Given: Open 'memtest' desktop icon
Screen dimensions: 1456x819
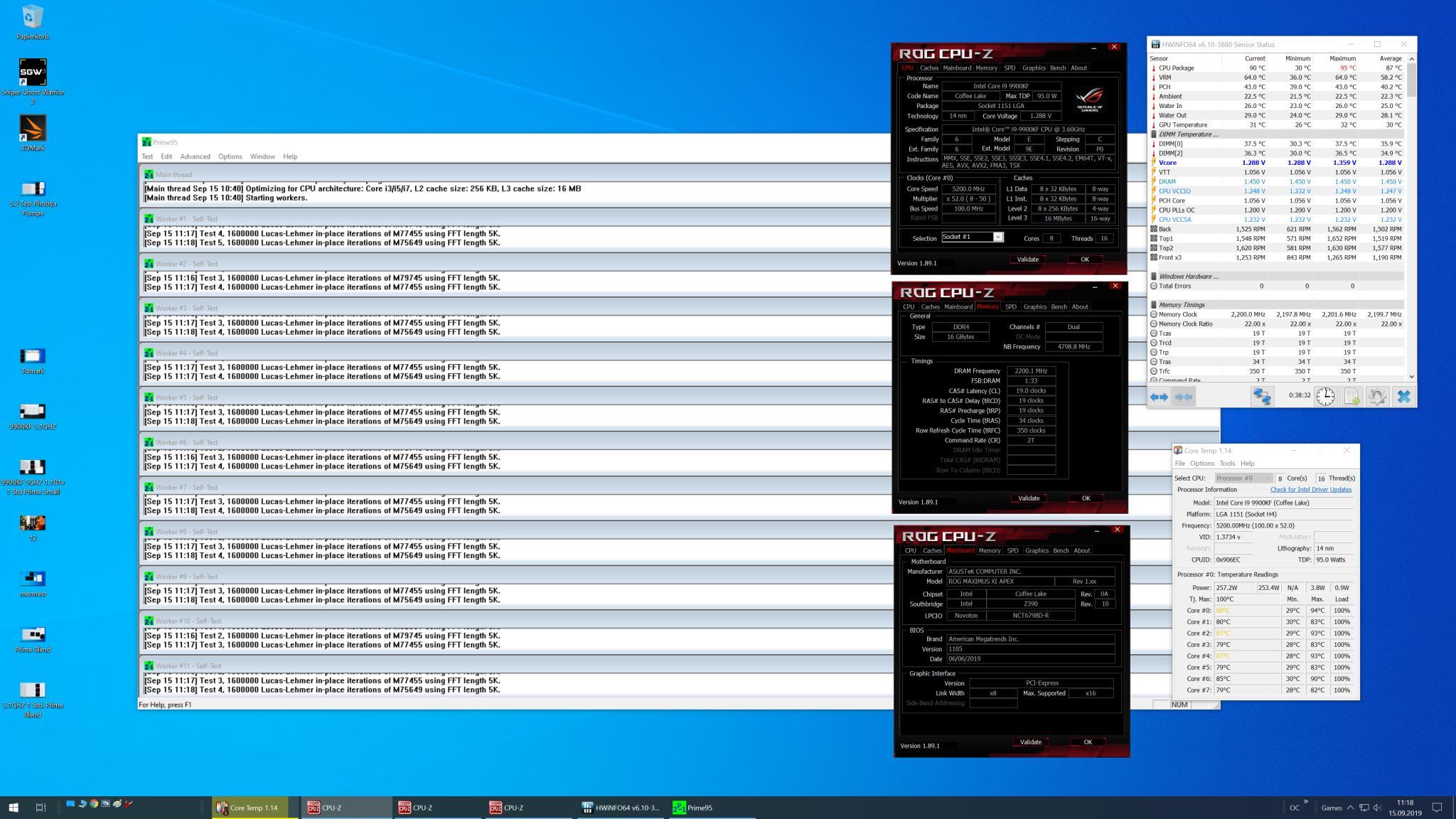Looking at the screenshot, I should (33, 584).
